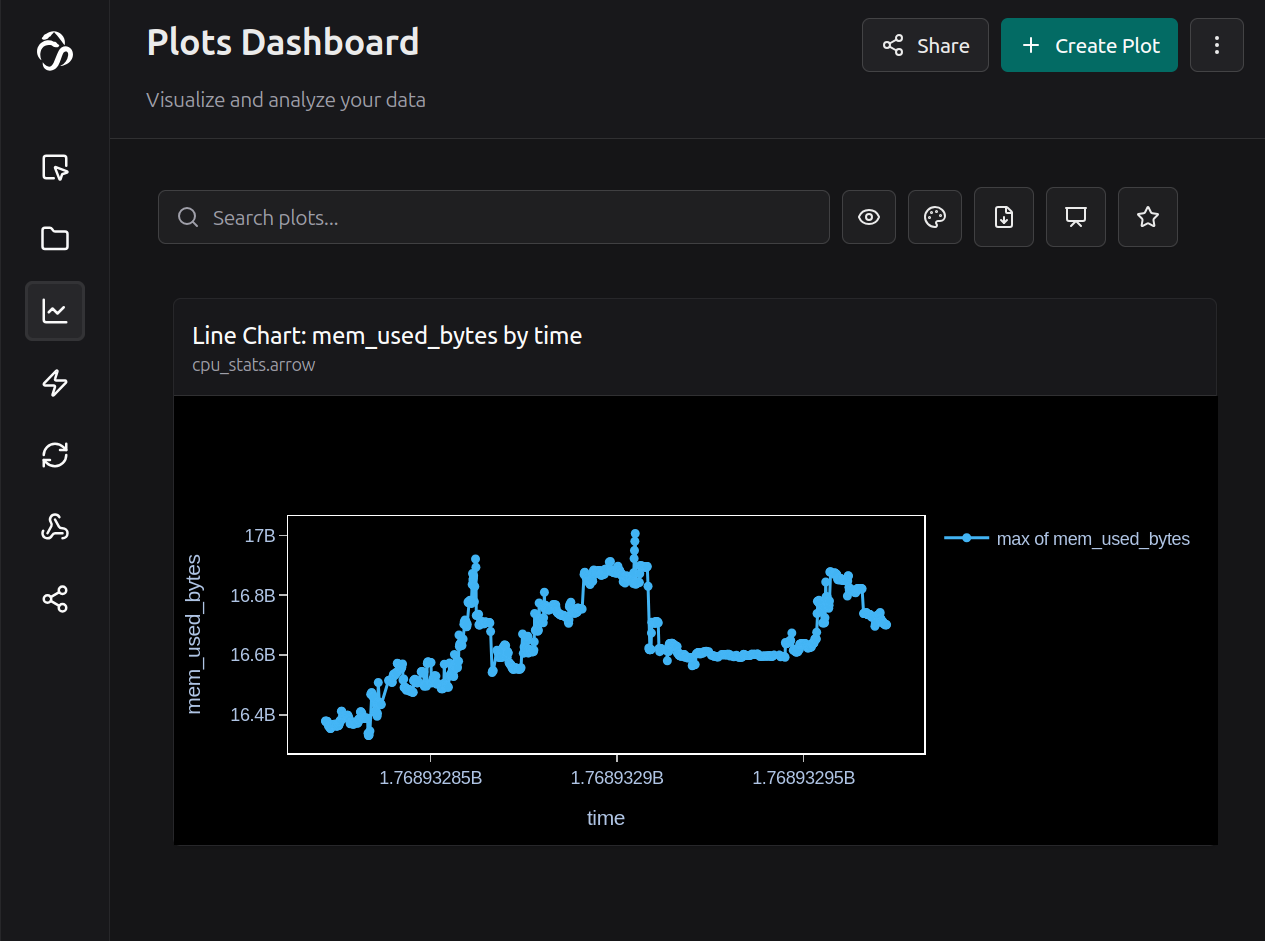Toggle plot visibility with eye icon
Image resolution: width=1265 pixels, height=941 pixels.
coord(869,217)
